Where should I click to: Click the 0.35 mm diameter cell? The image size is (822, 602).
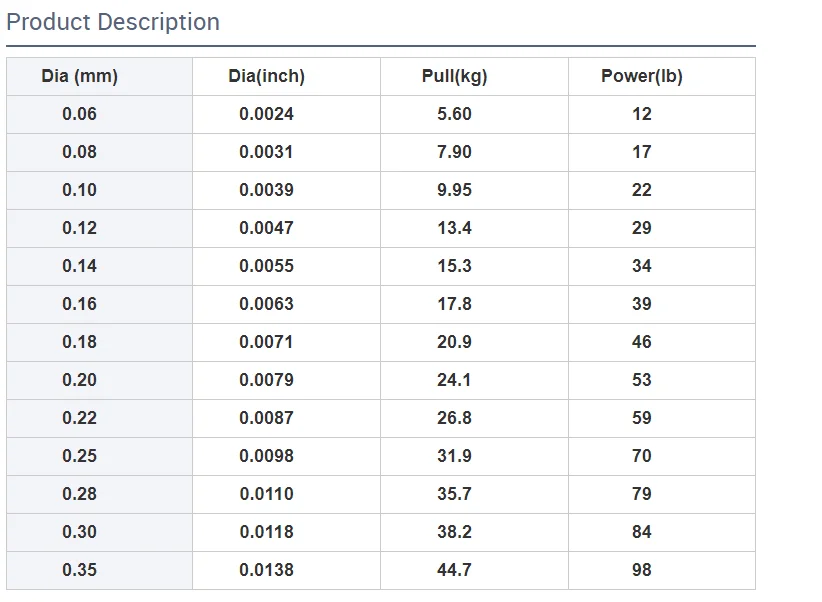[80, 570]
